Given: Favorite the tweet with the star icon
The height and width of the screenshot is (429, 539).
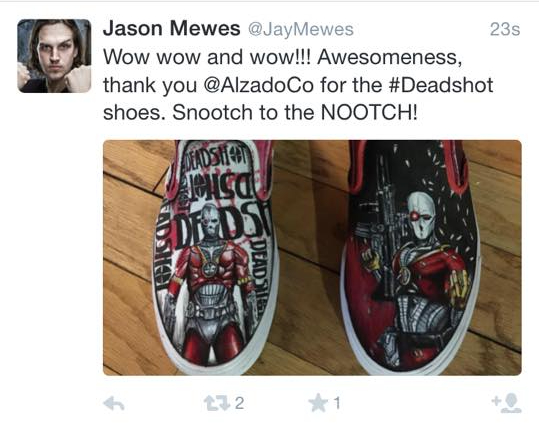Looking at the screenshot, I should click(318, 403).
